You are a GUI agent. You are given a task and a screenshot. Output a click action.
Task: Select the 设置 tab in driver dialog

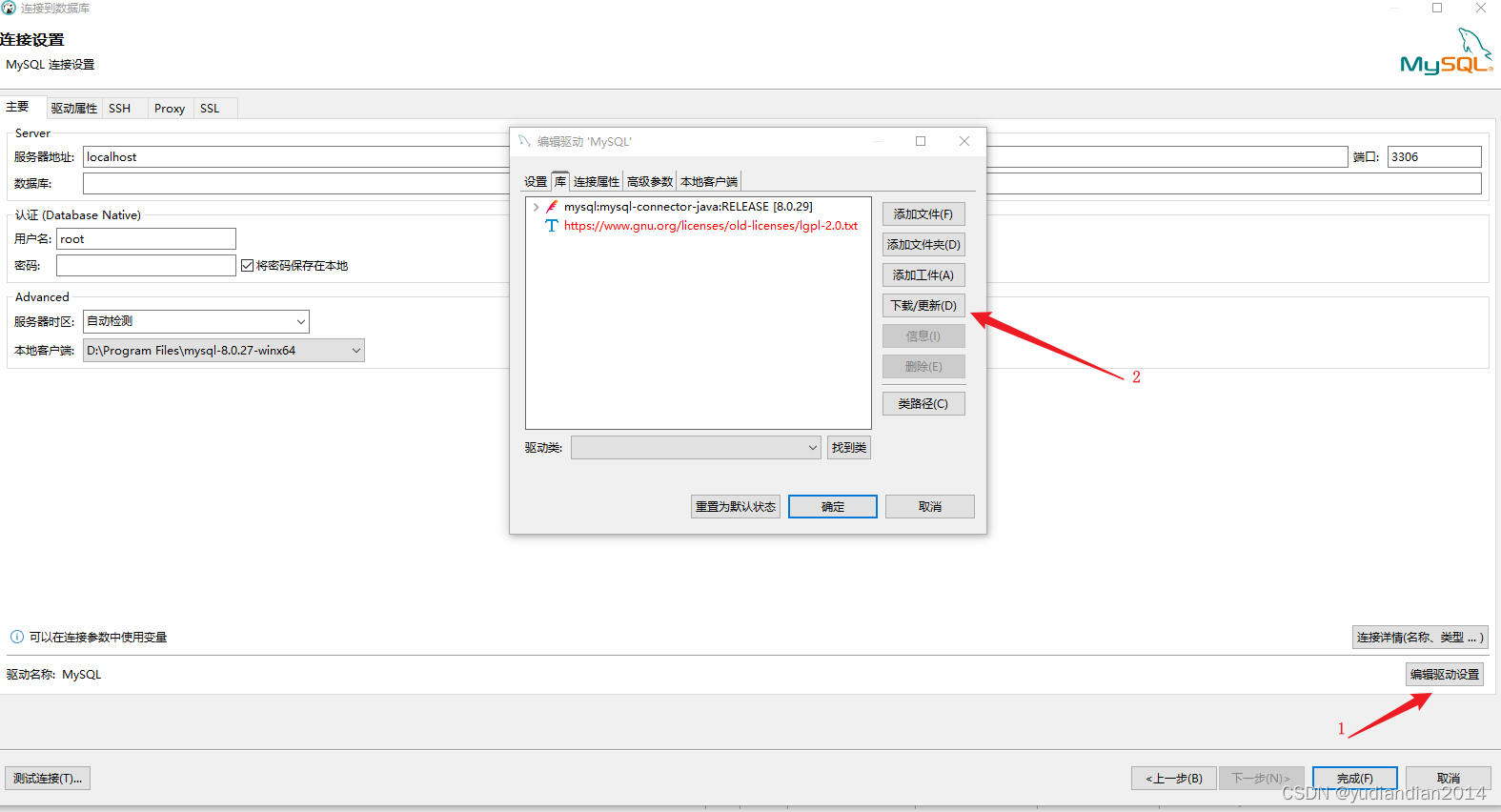536,181
